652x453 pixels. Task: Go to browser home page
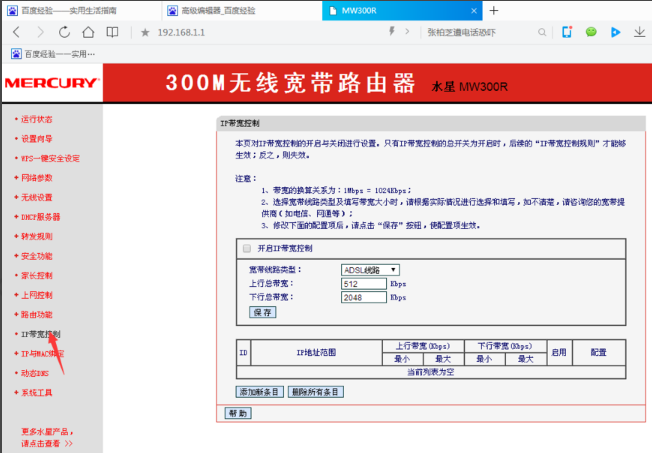coord(88,32)
